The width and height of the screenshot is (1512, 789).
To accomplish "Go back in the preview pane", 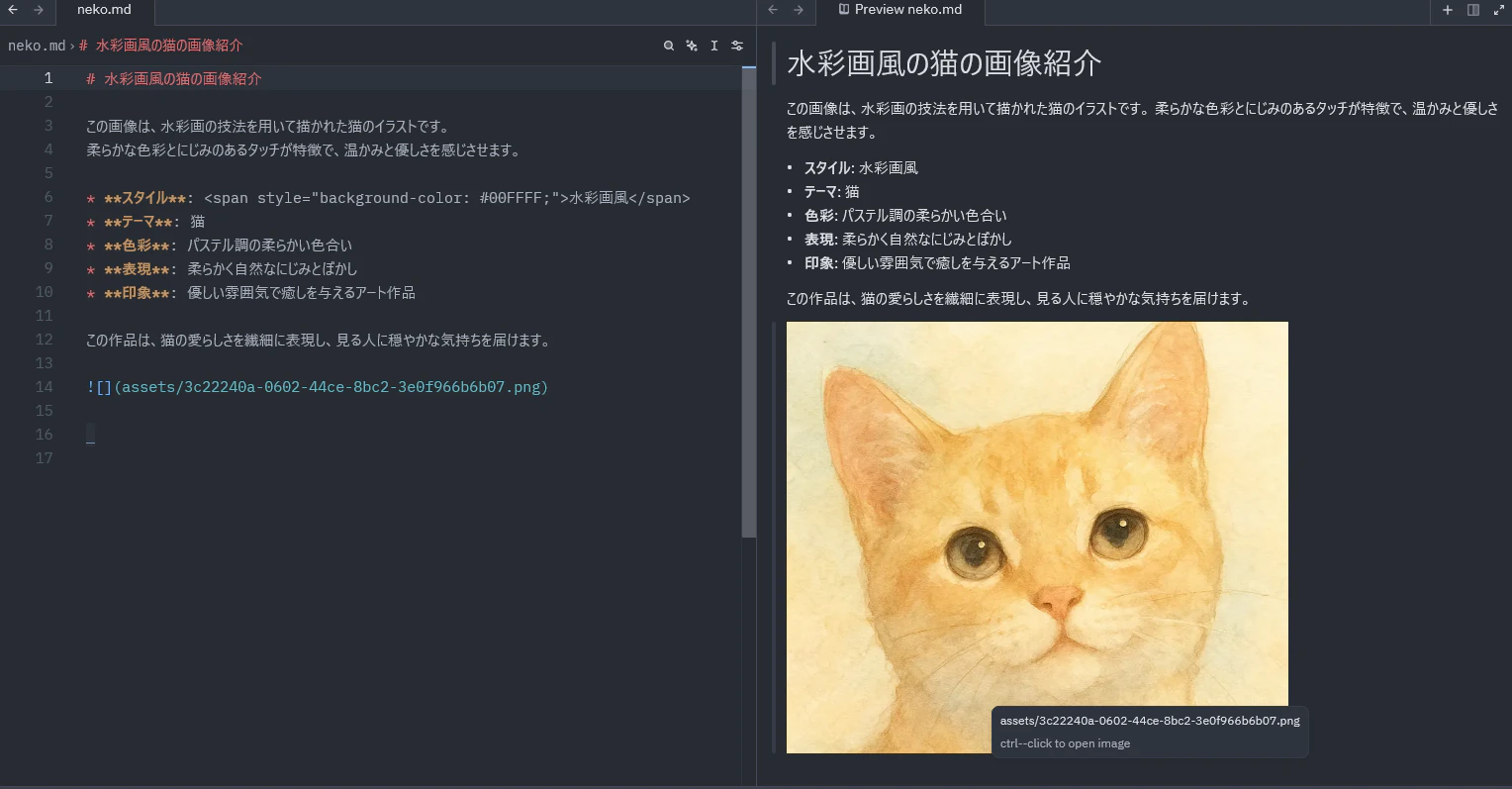I will [x=773, y=10].
